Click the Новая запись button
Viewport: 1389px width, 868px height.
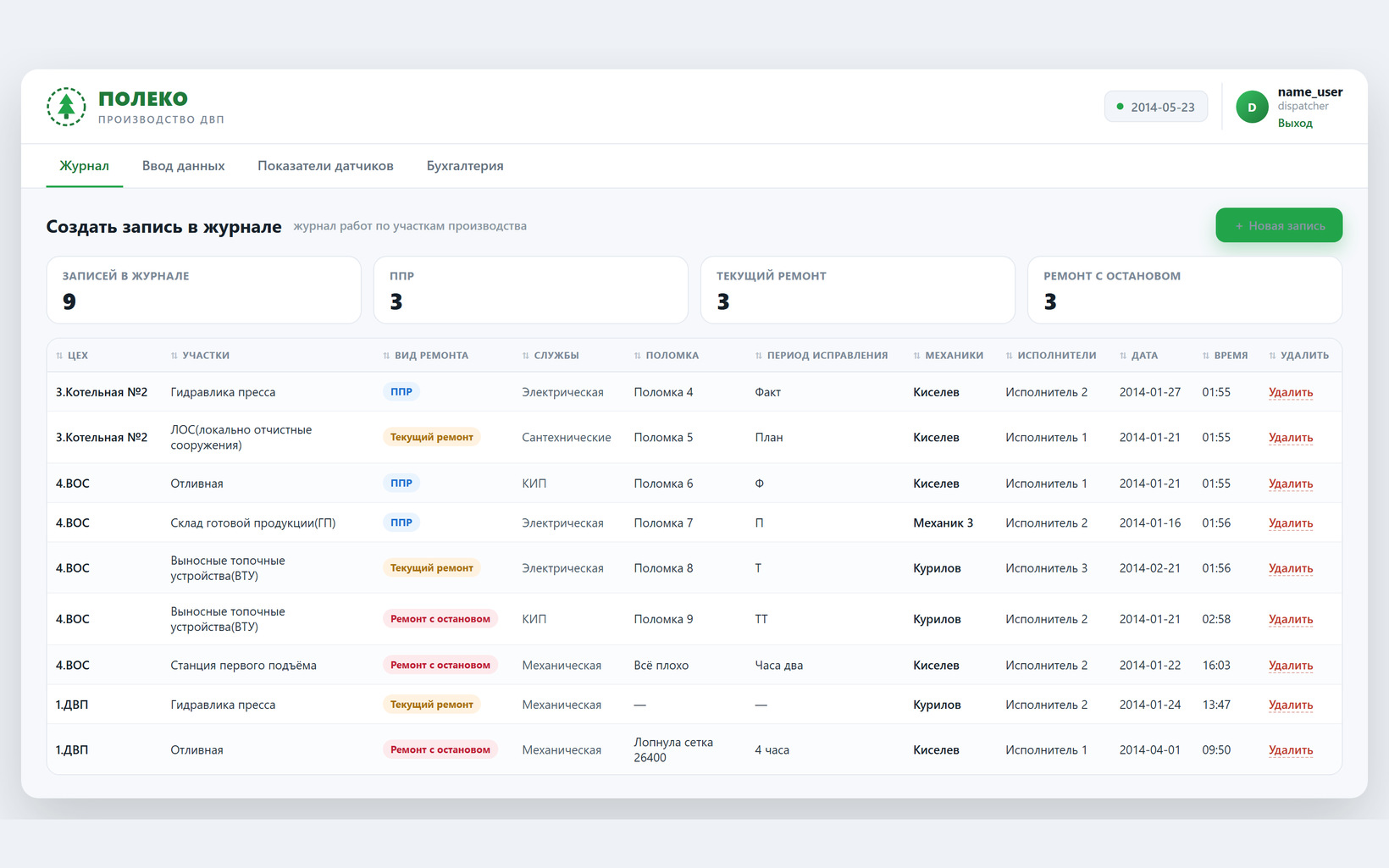coord(1279,225)
